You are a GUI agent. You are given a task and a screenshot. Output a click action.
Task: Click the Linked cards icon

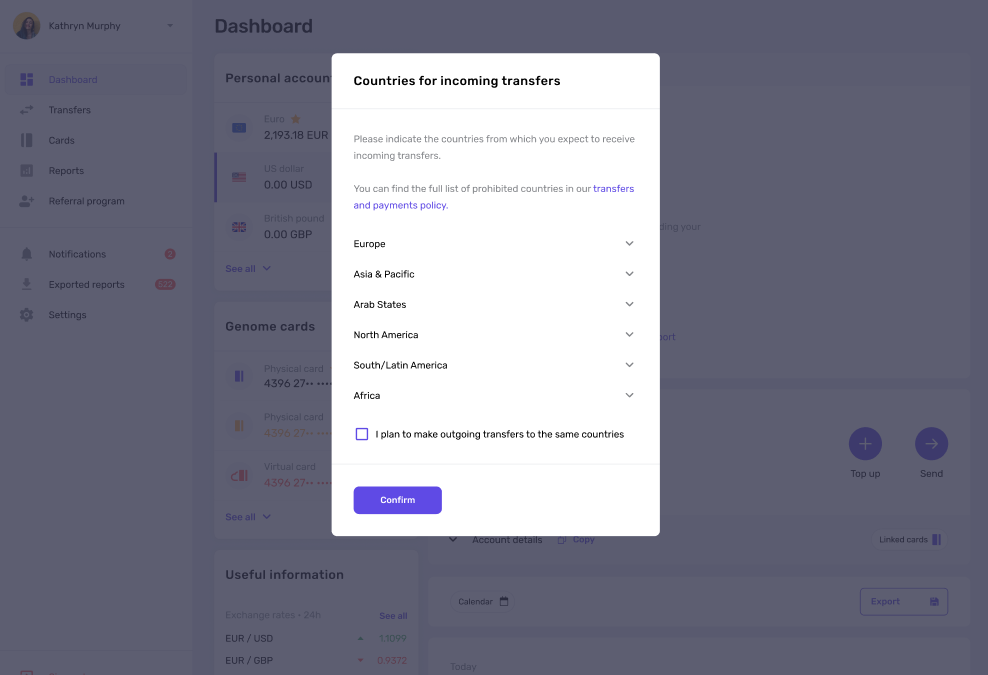pos(936,539)
